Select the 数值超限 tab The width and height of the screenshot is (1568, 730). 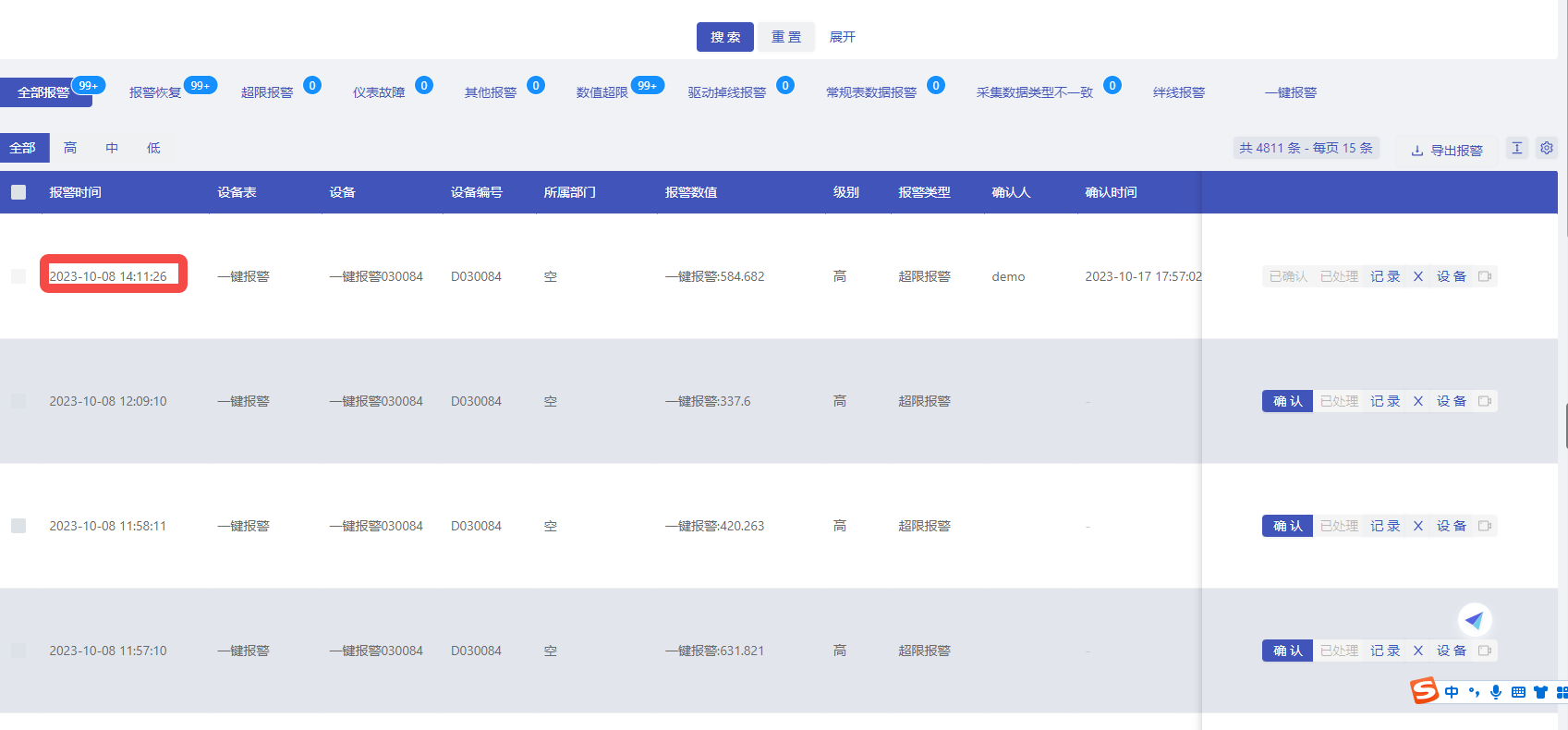[x=602, y=92]
